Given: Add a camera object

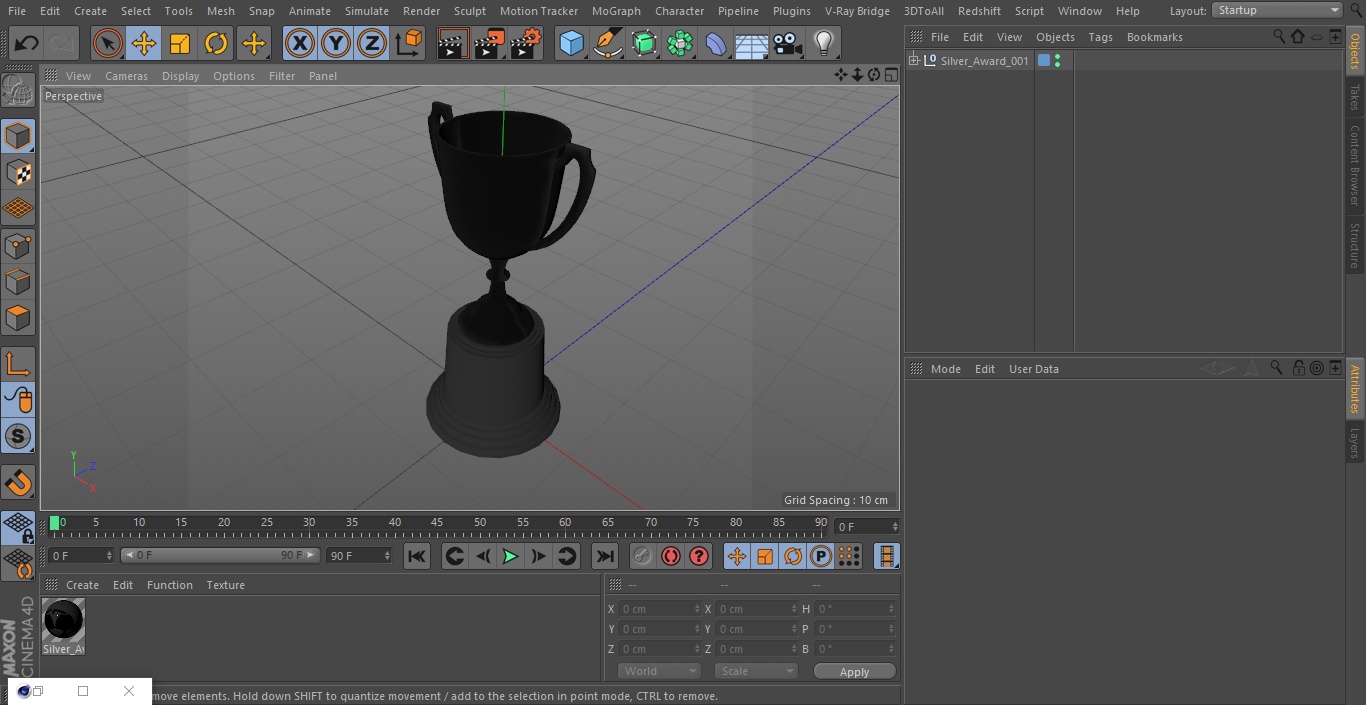Looking at the screenshot, I should 788,43.
